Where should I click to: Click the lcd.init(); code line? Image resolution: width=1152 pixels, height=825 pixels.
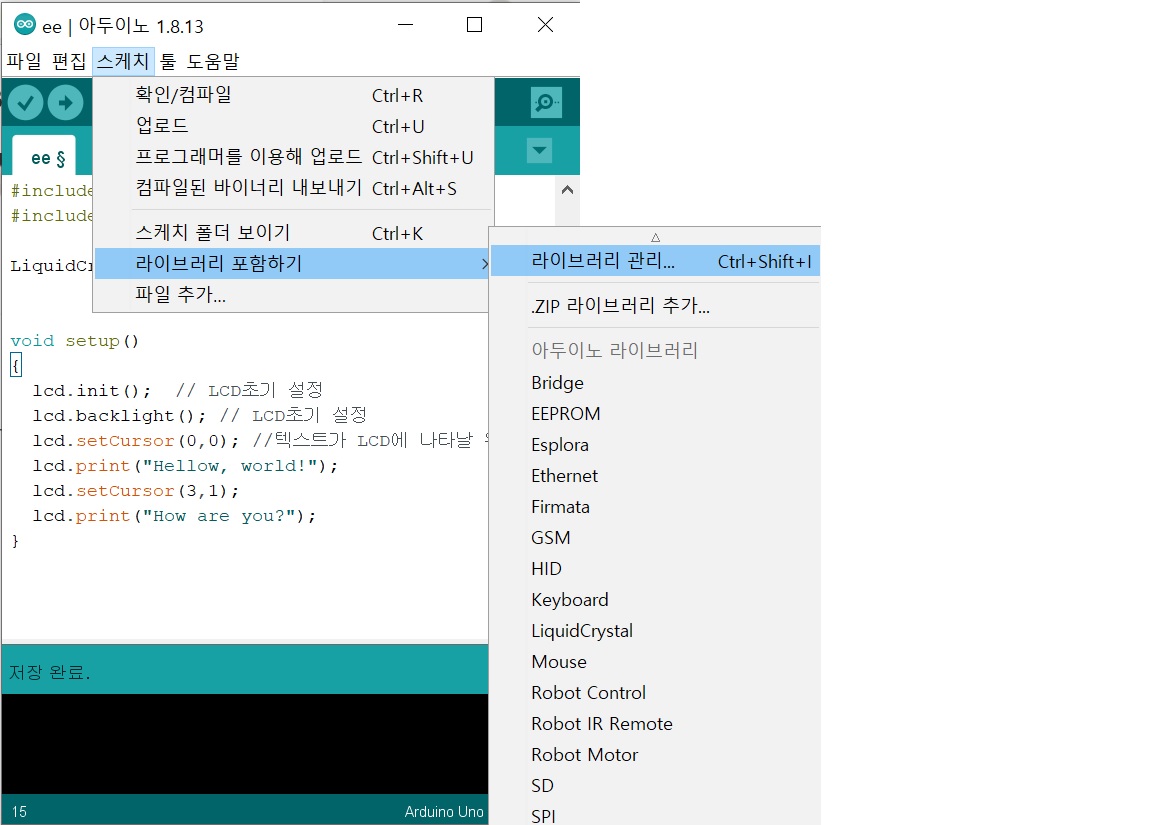(x=92, y=390)
